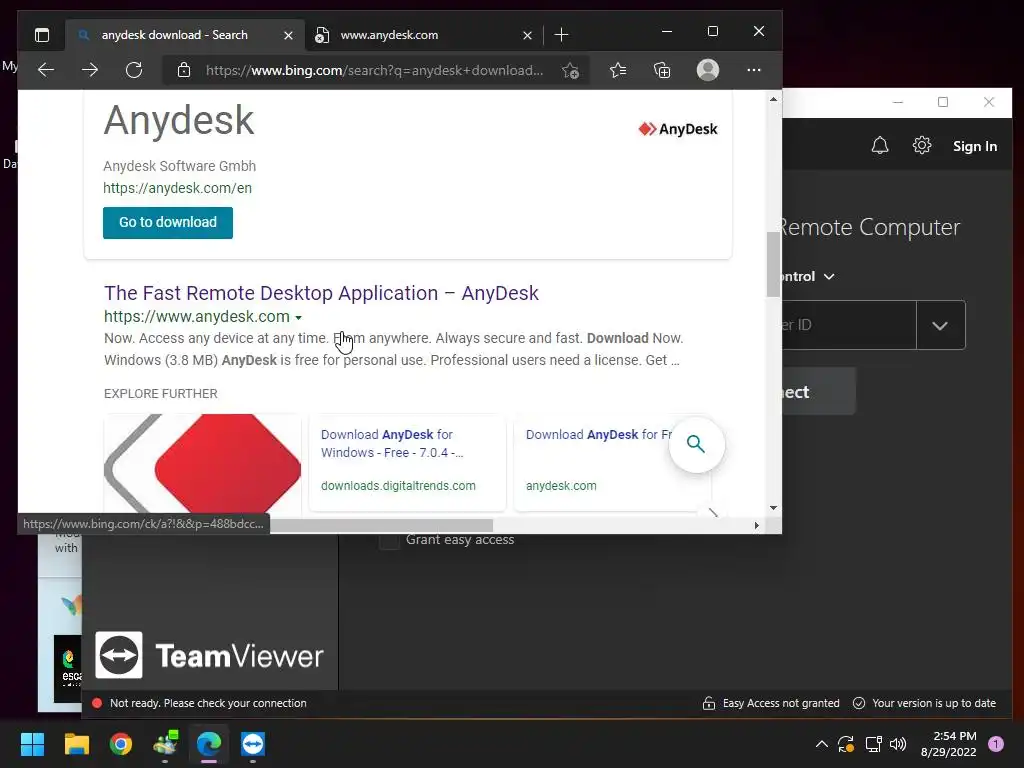
Task: Click the horizontal scrollbar right arrow
Action: [757, 526]
